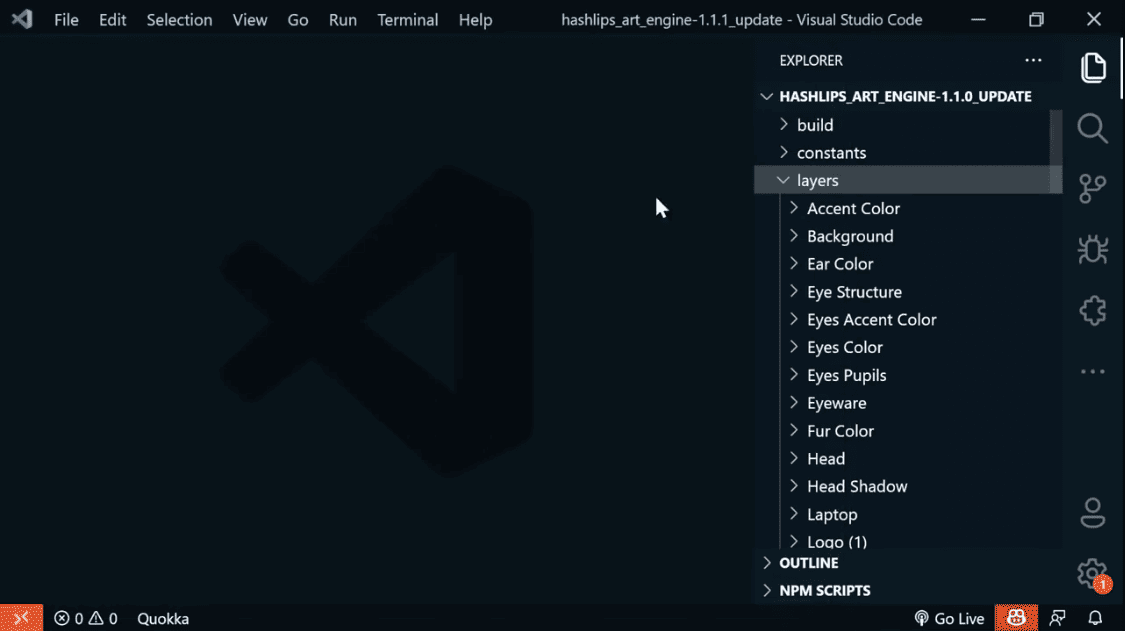Open the remote window indicator
Screen dimensions: 1125x631
coord(22,618)
